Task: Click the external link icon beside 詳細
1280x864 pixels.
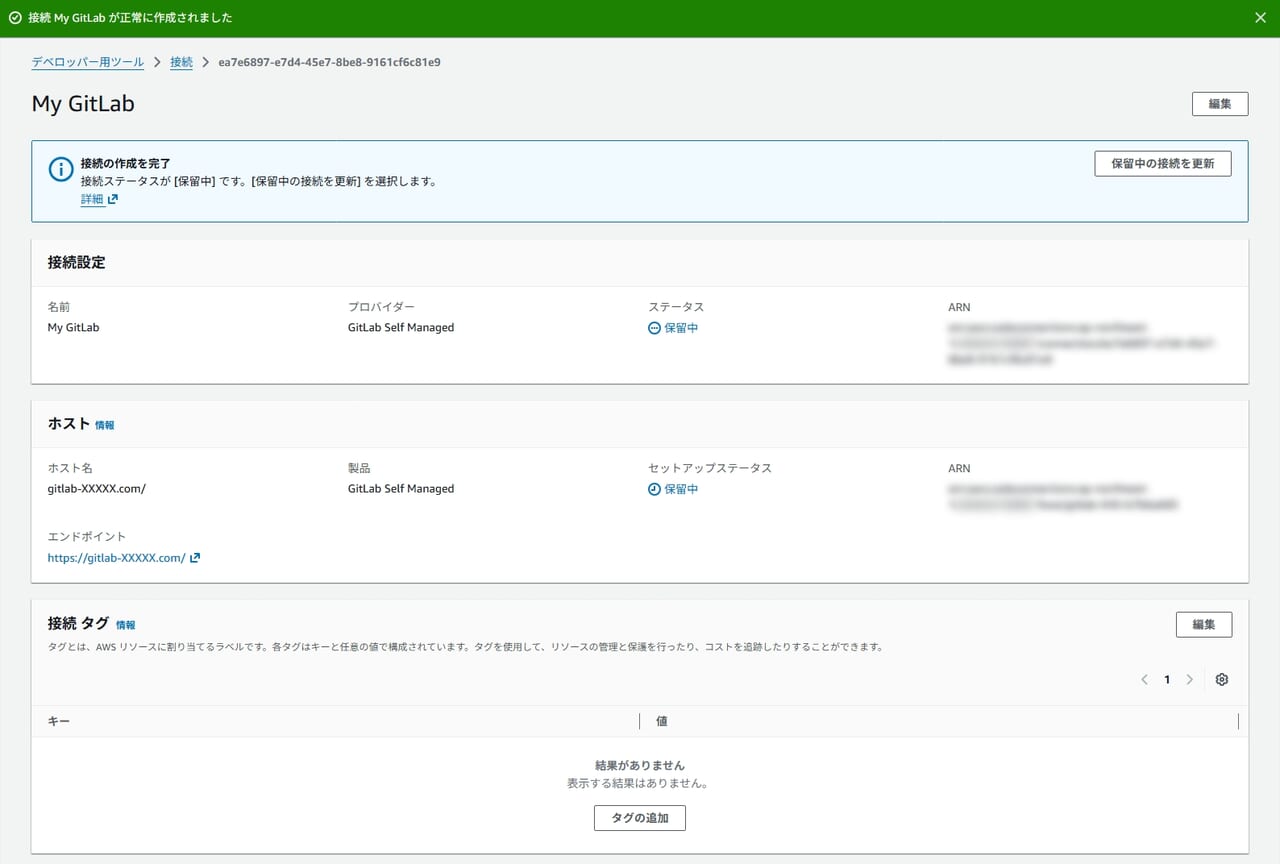Action: click(x=113, y=199)
